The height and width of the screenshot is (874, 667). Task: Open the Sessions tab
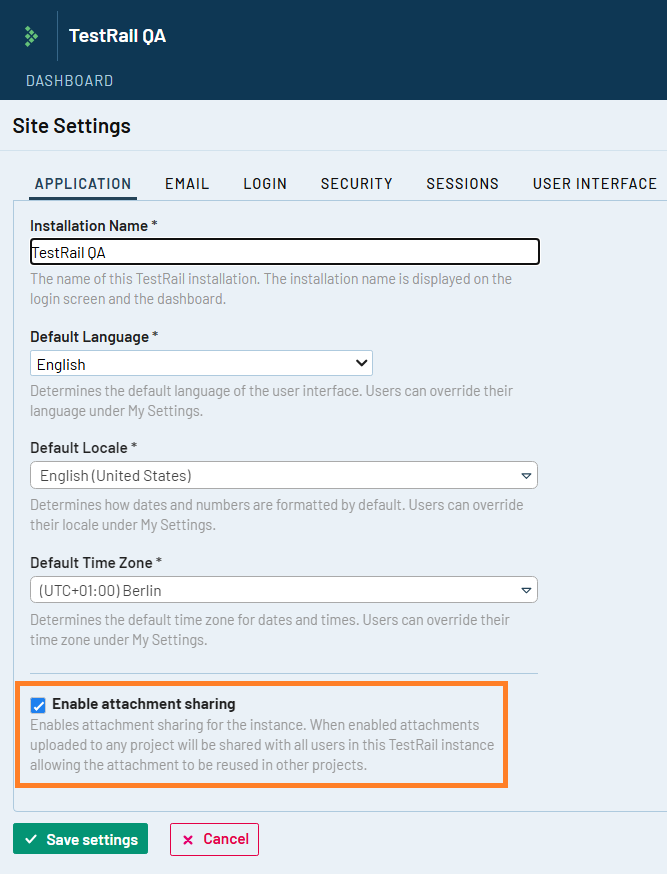click(x=462, y=184)
